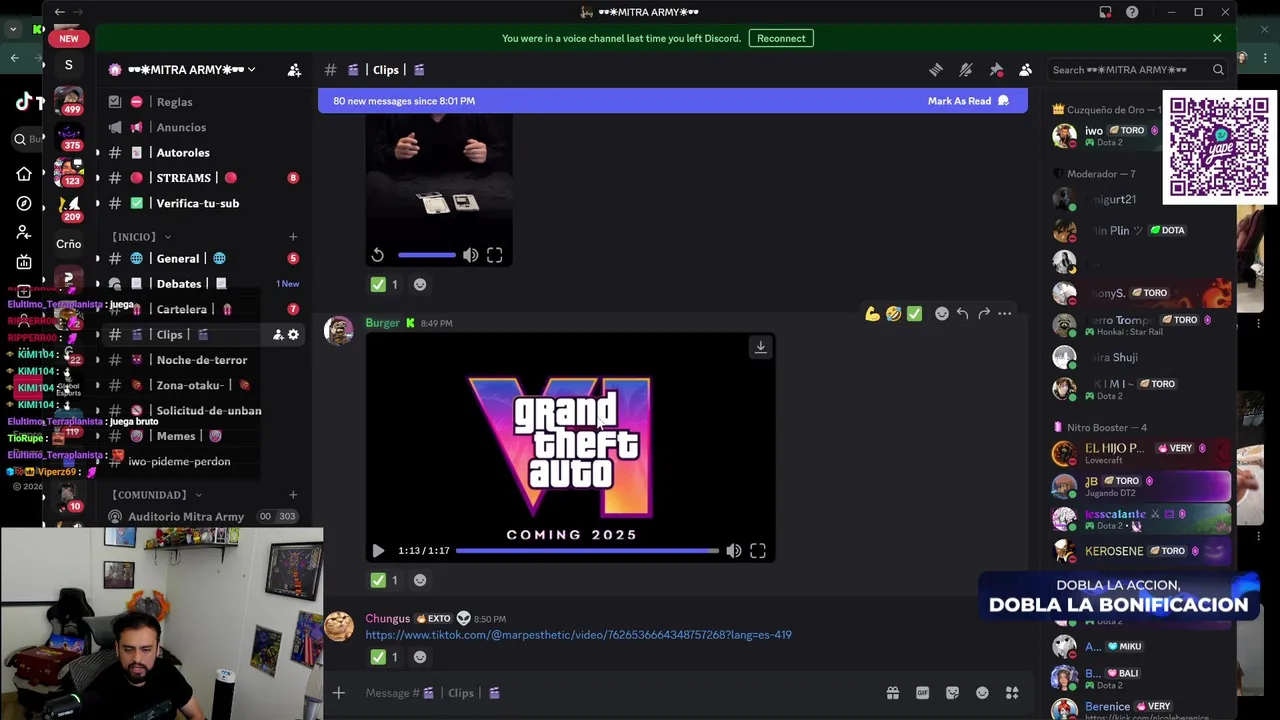Toggle checkmark reaction under GTA video
Screen dimensions: 1280x720
pyautogui.click(x=385, y=580)
